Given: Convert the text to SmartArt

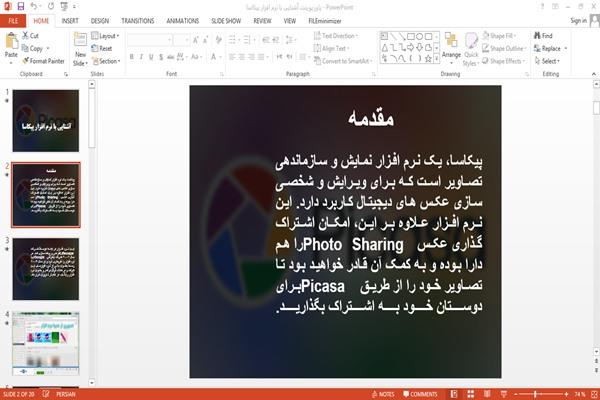Looking at the screenshot, I should coord(342,61).
